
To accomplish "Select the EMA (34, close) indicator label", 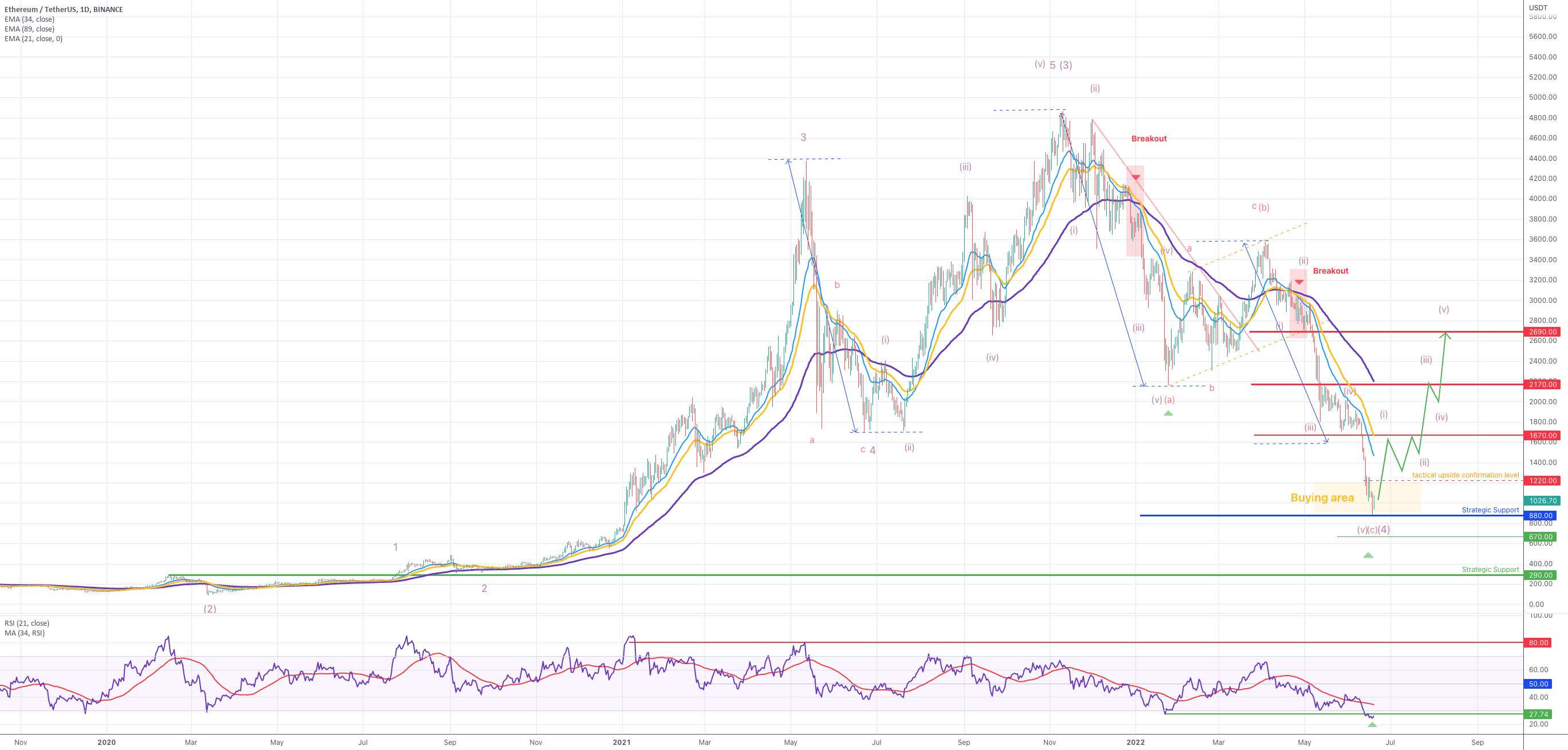I will click(x=29, y=19).
